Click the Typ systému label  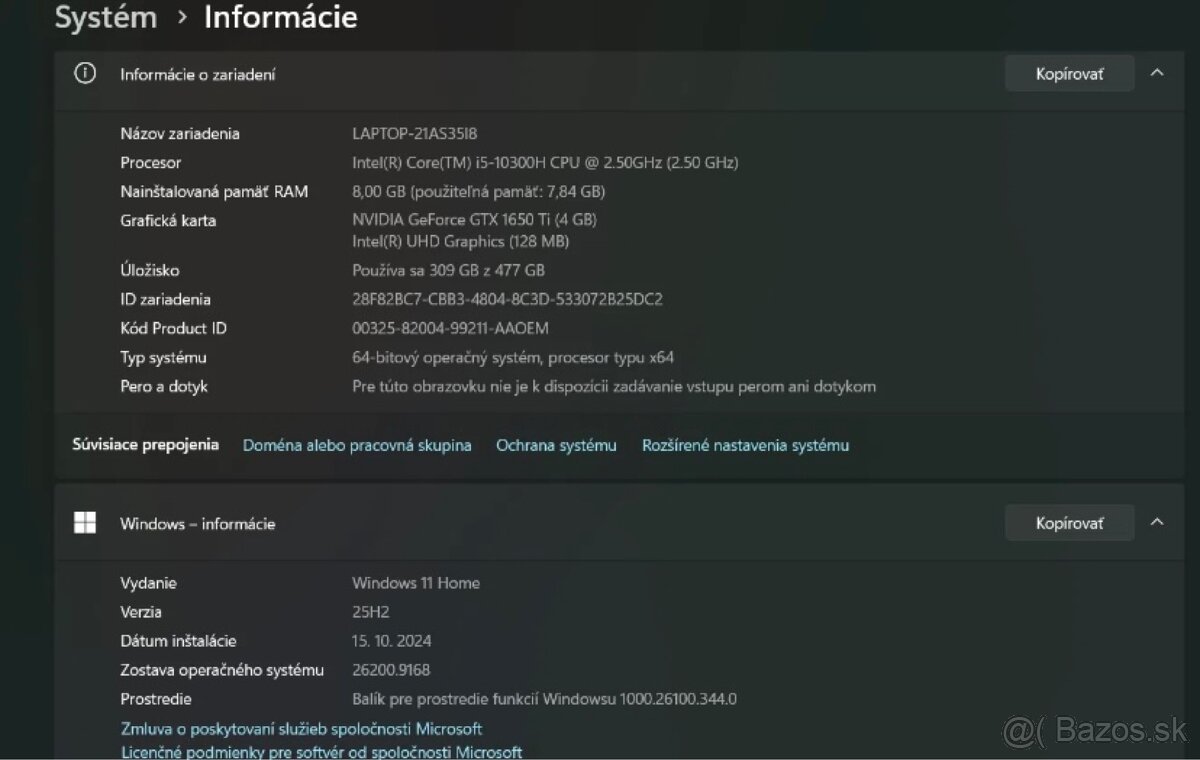tap(163, 357)
